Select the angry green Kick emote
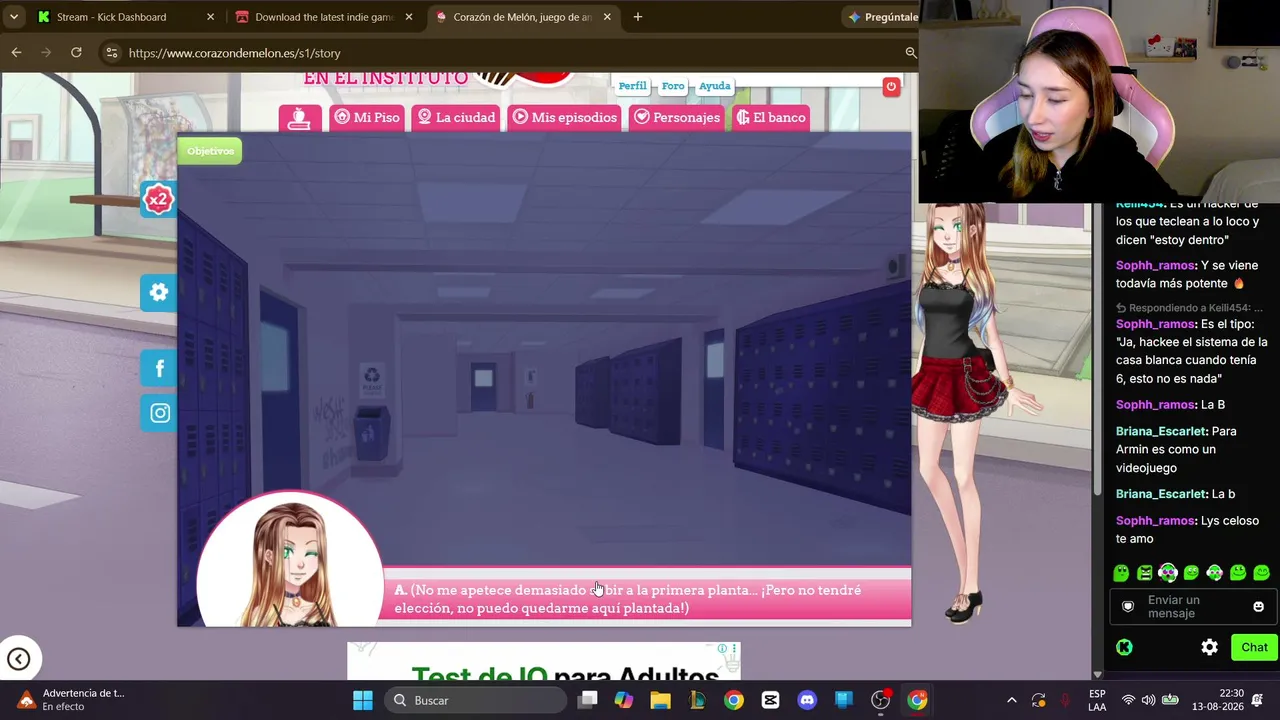 [x=1145, y=573]
